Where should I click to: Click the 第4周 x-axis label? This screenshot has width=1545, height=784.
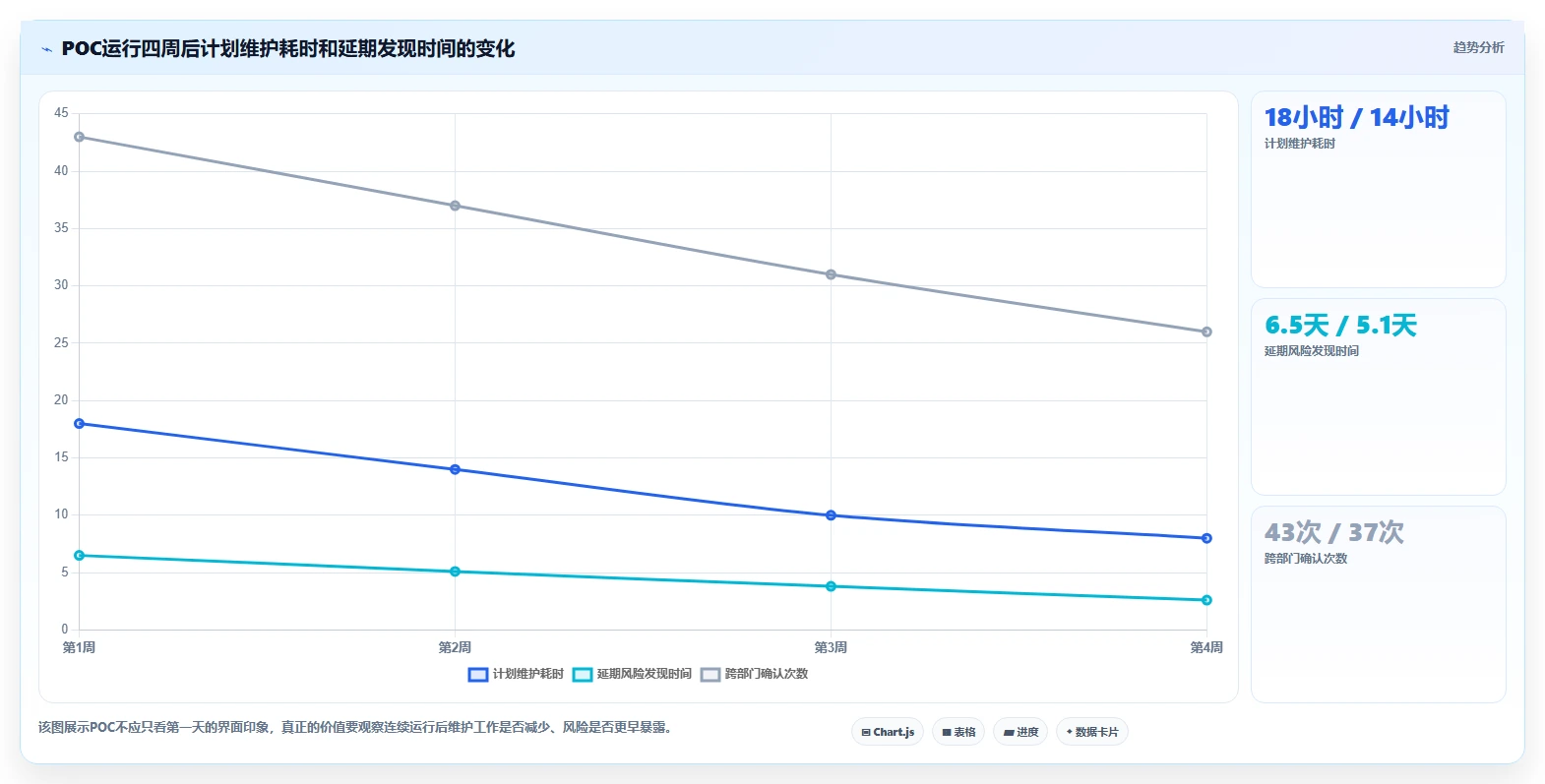(x=1206, y=647)
